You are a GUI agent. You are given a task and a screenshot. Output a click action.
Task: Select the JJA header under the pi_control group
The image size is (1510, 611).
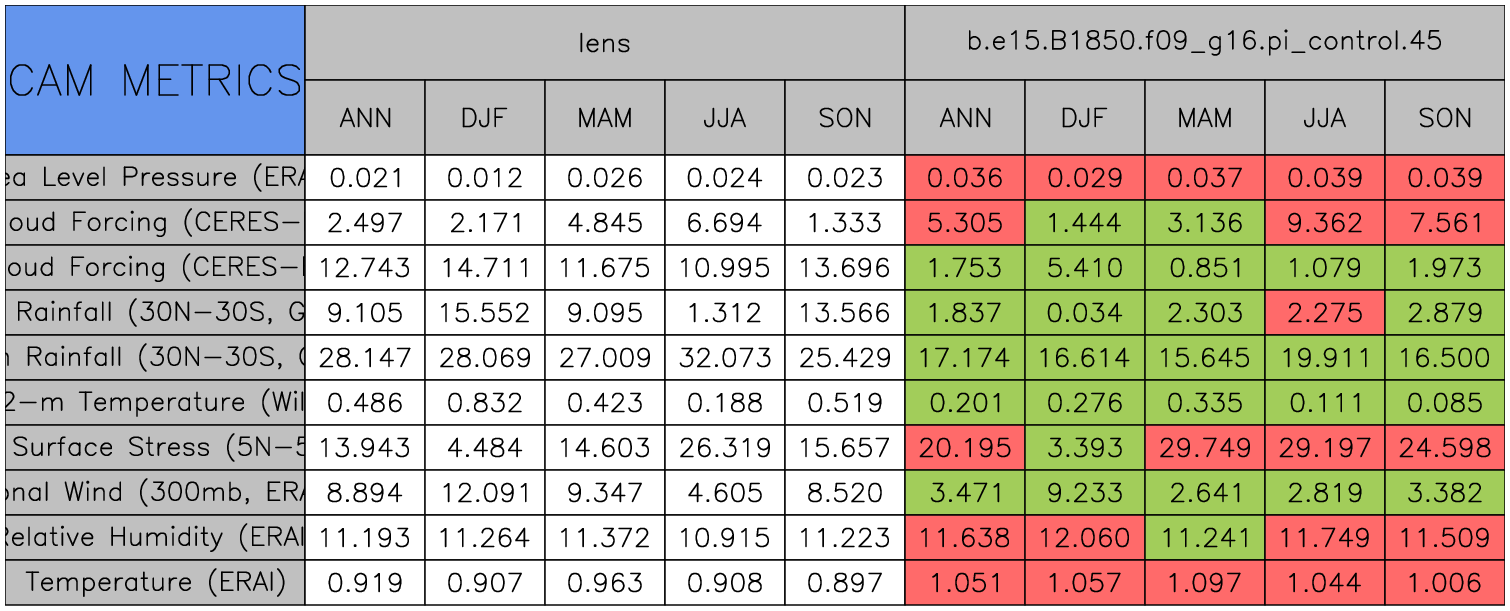coord(1324,118)
